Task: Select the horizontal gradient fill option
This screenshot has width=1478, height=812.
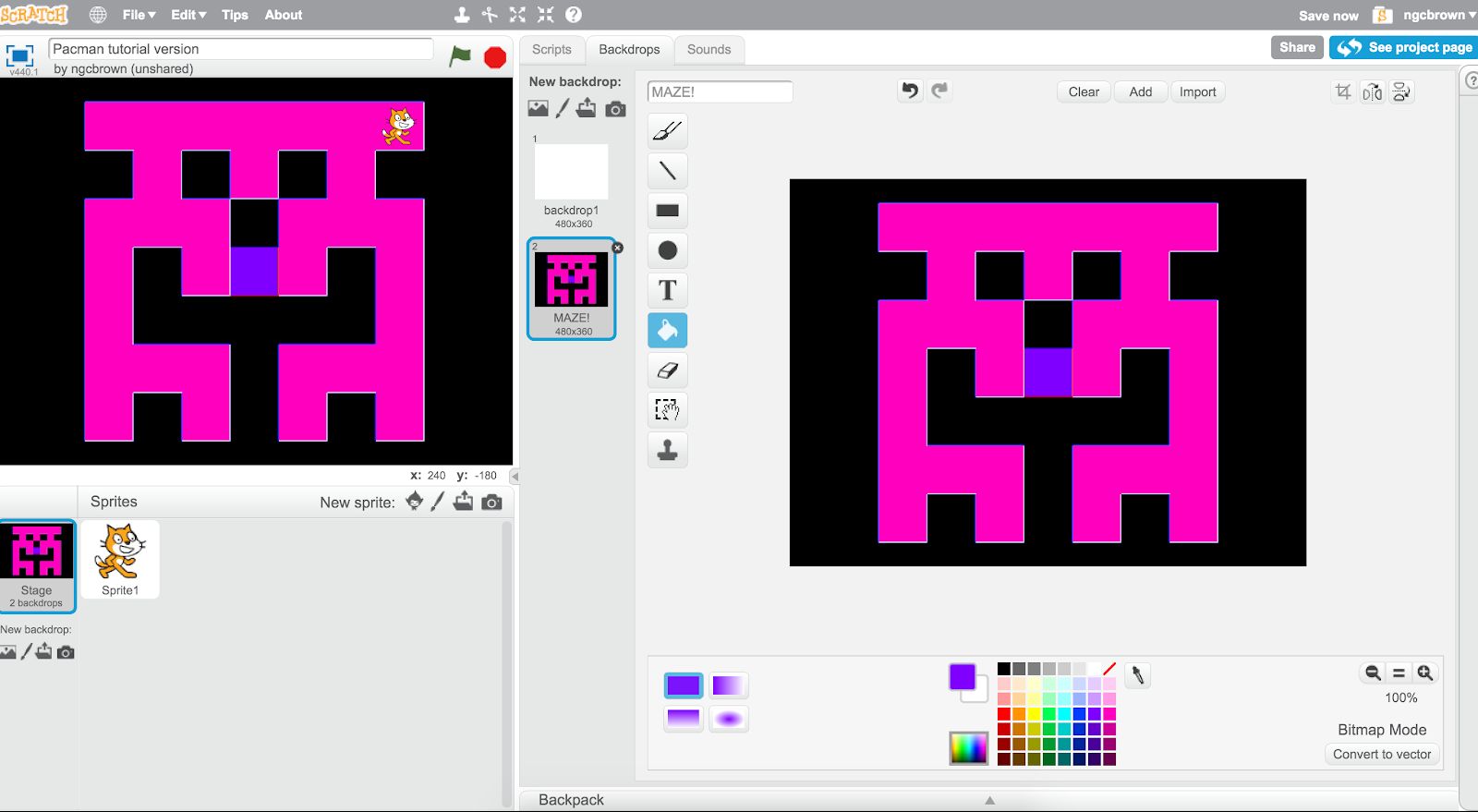Action: pos(728,685)
